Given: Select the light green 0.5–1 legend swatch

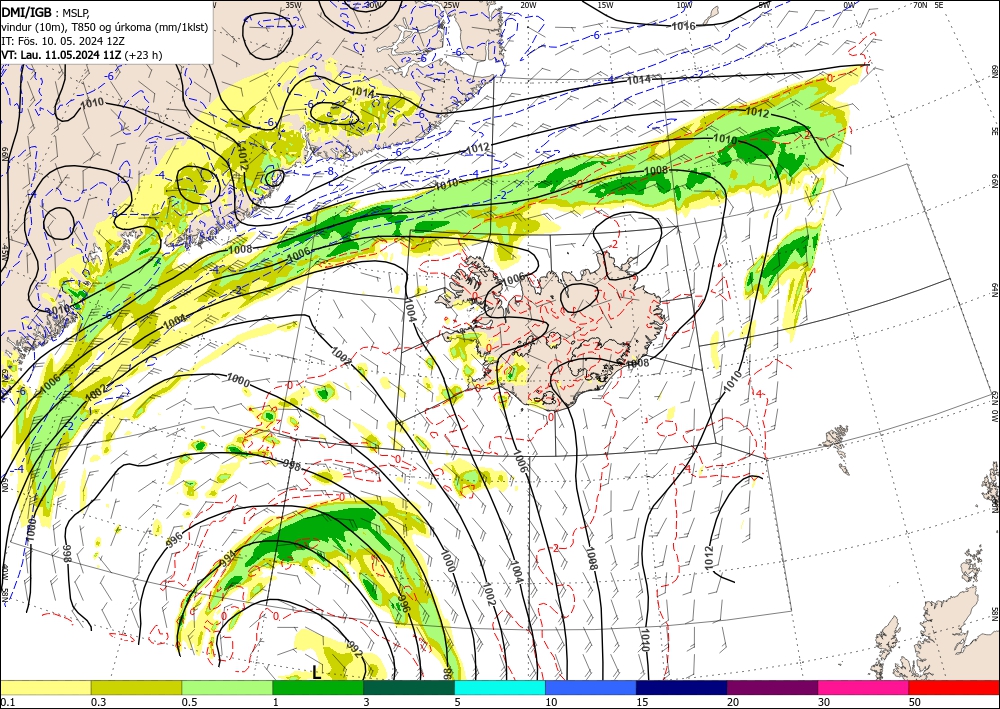Looking at the screenshot, I should [x=227, y=687].
